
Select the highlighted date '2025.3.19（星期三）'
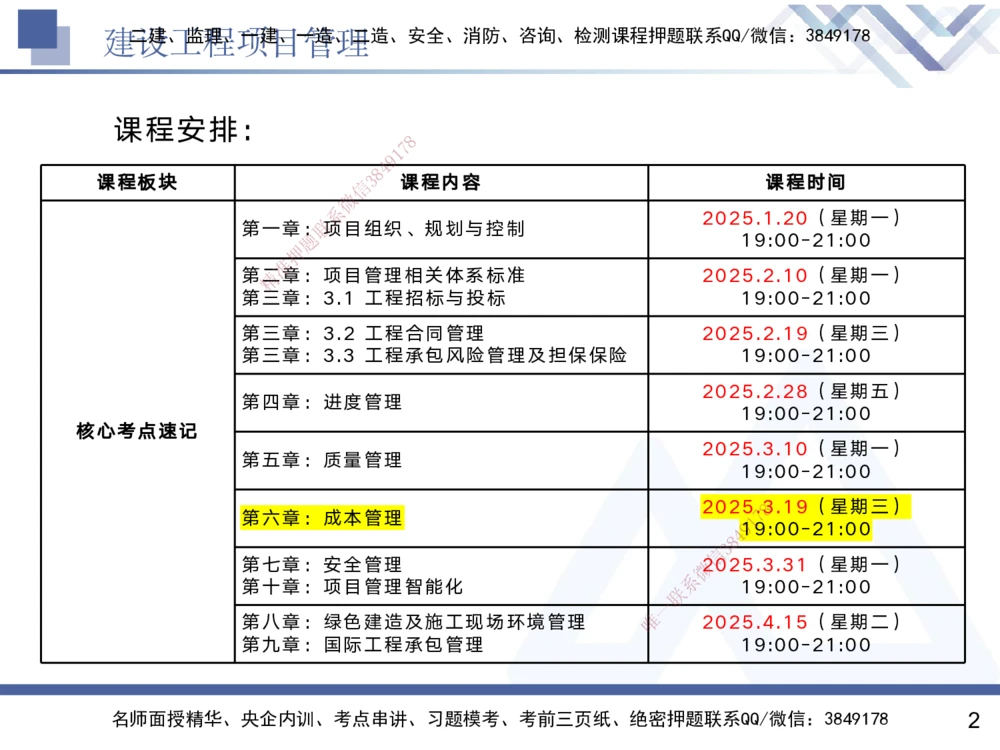point(806,507)
